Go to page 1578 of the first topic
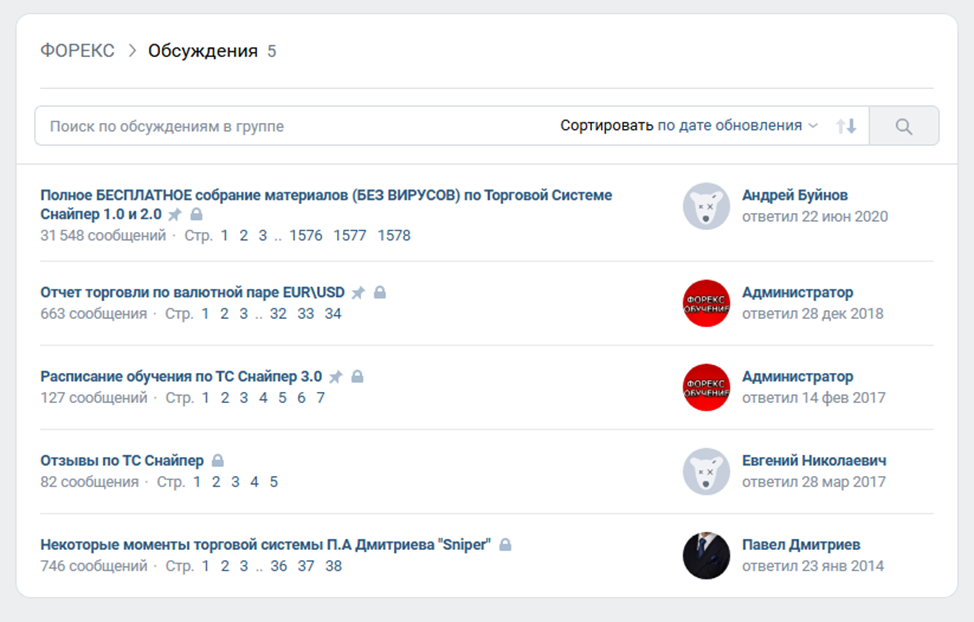Viewport: 974px width, 622px height. [x=394, y=236]
